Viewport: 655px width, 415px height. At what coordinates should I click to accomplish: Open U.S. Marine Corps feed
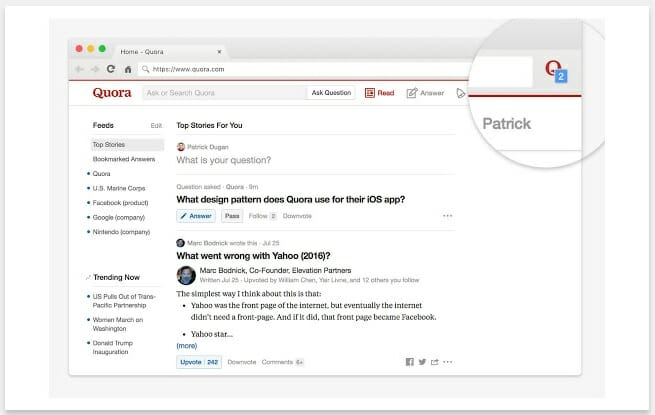119,188
